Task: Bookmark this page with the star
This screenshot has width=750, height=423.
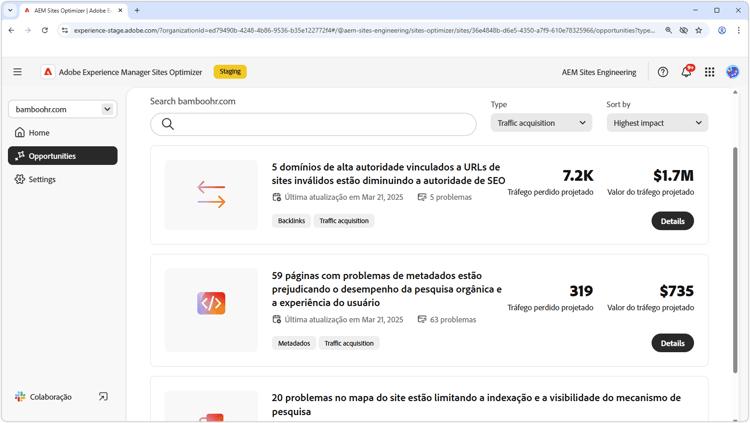Action: click(x=699, y=30)
